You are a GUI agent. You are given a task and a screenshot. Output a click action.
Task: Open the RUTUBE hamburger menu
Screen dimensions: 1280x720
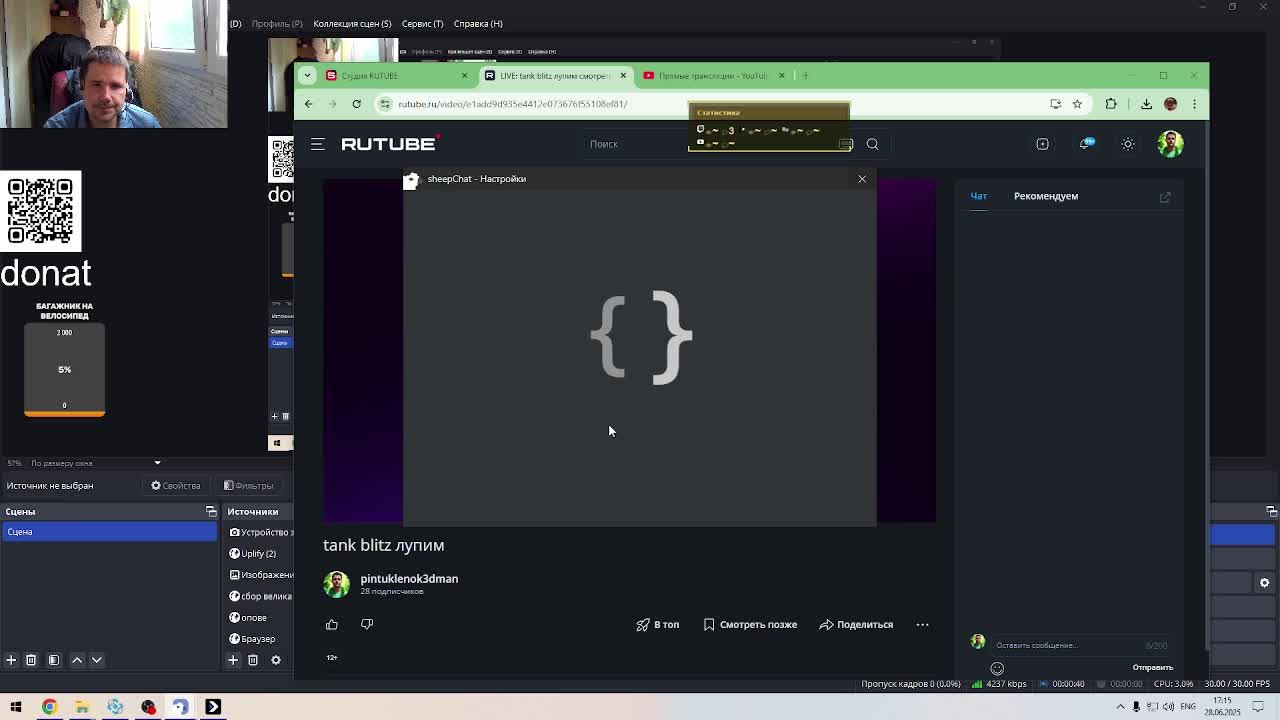[317, 144]
